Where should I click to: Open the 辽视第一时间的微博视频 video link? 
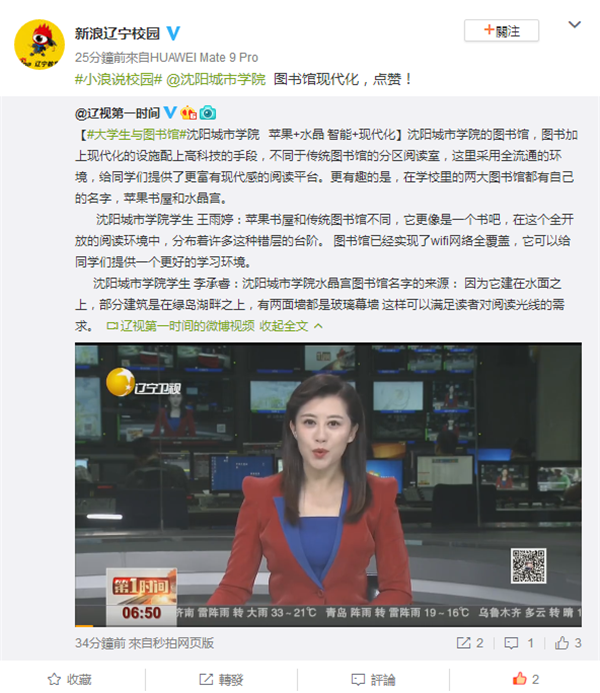click(x=180, y=326)
